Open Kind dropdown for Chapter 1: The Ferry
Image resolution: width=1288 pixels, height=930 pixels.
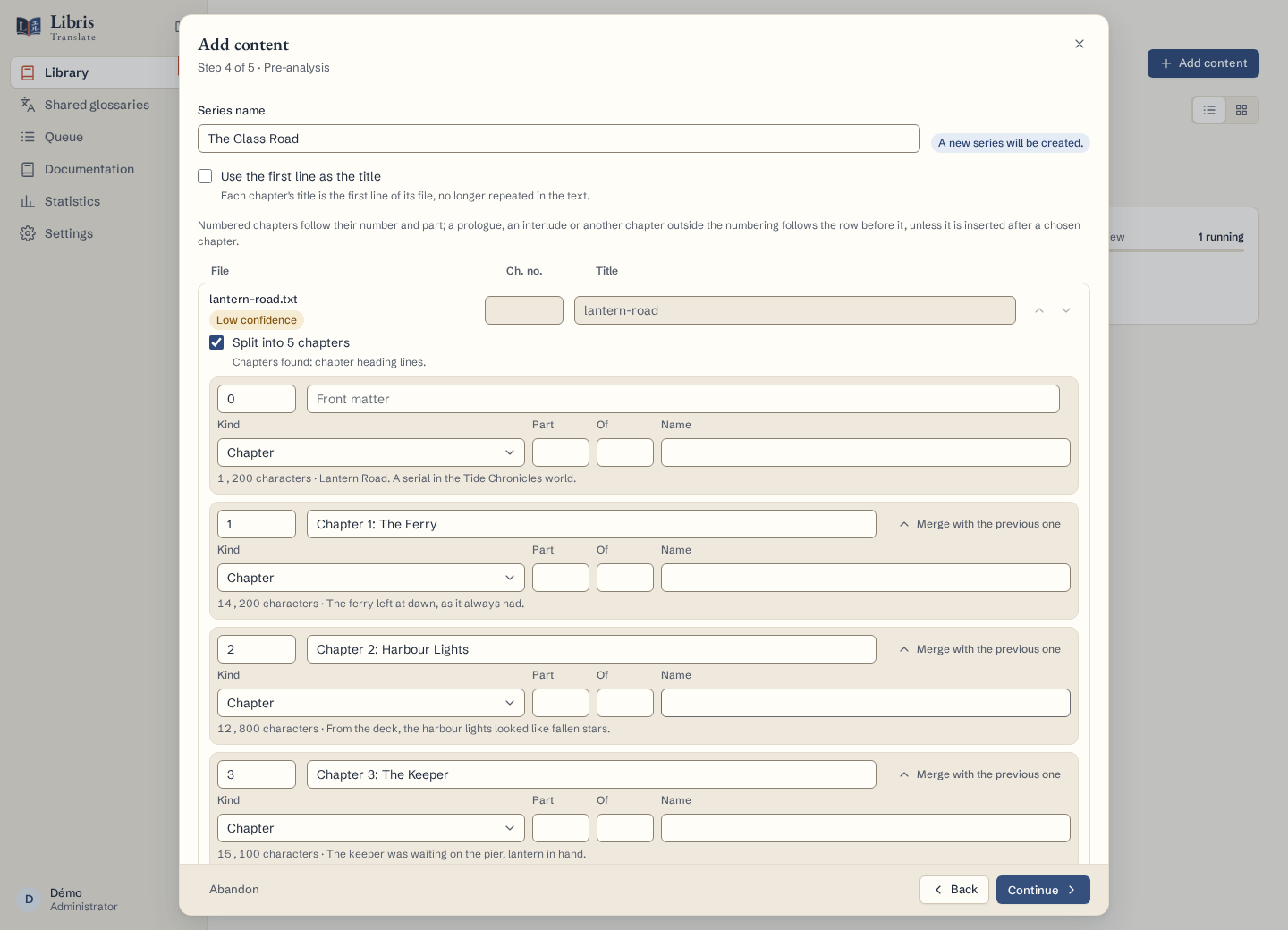tap(371, 578)
